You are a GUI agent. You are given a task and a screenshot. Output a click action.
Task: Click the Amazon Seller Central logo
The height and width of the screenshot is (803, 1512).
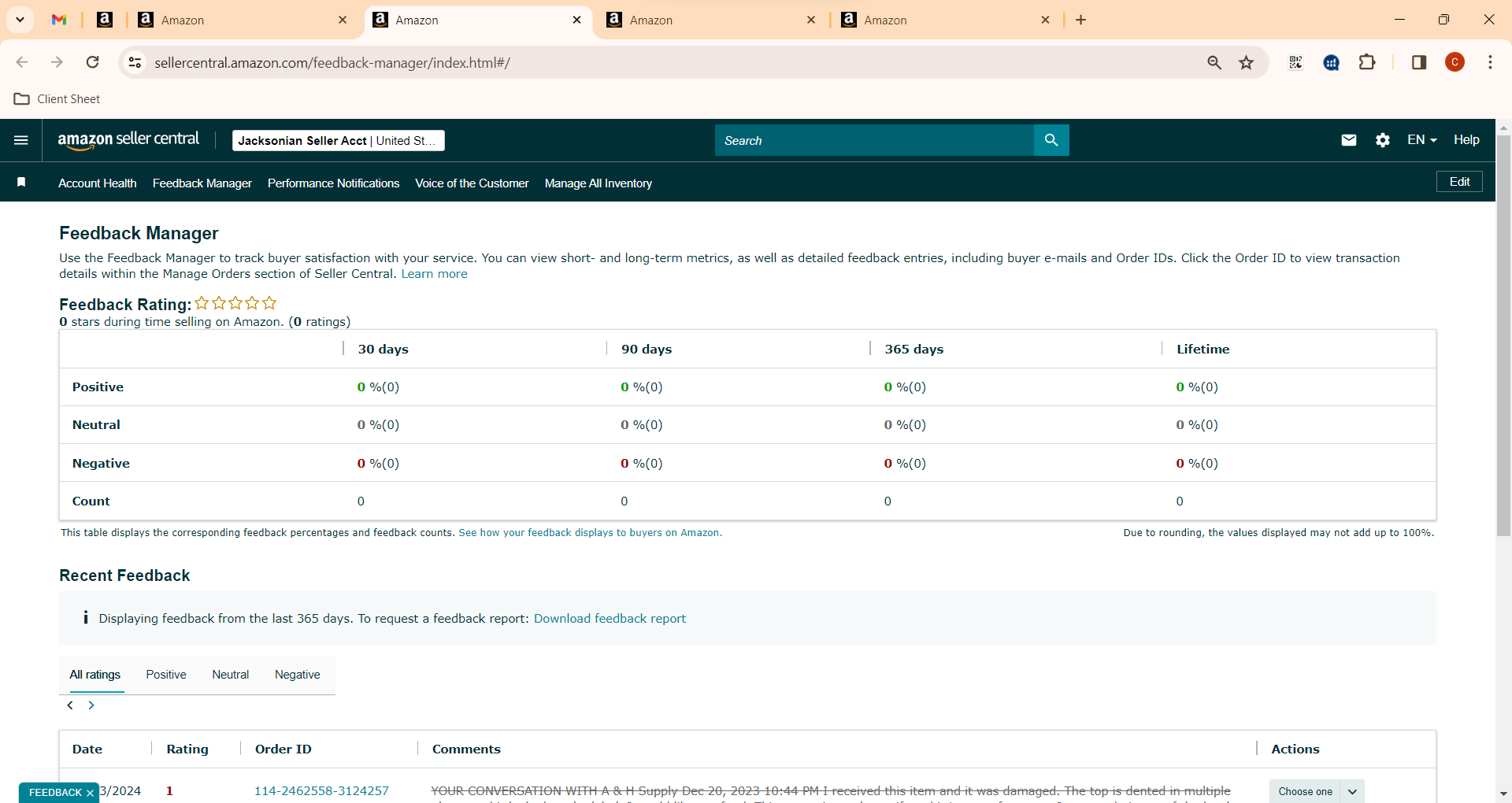(x=128, y=140)
